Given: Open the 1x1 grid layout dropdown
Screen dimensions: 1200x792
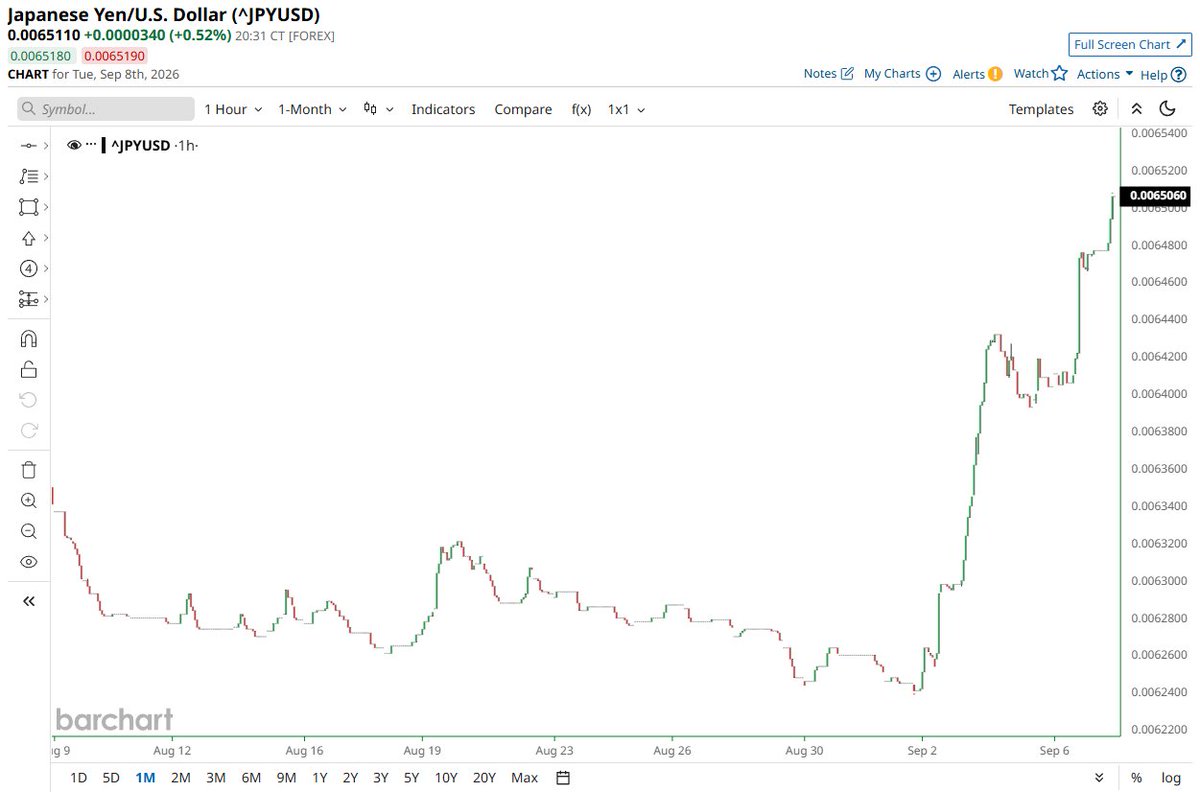Looking at the screenshot, I should (626, 109).
